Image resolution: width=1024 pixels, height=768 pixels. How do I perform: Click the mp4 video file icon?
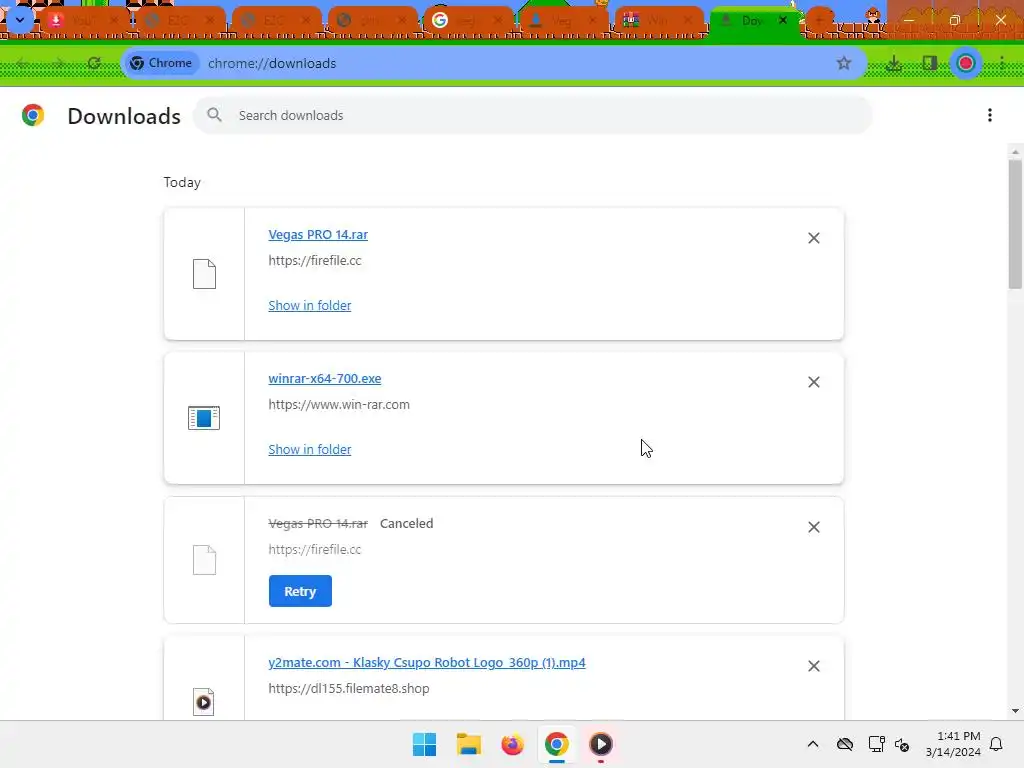(204, 702)
